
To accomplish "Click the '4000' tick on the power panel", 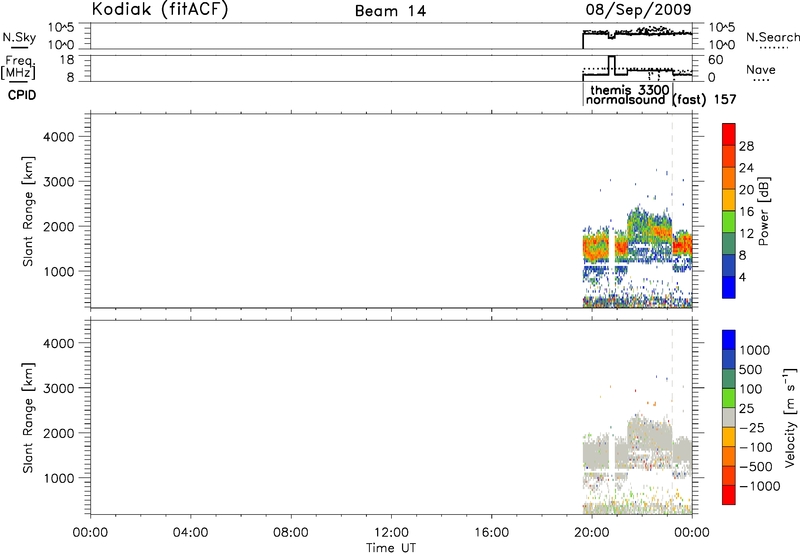I will pos(58,137).
